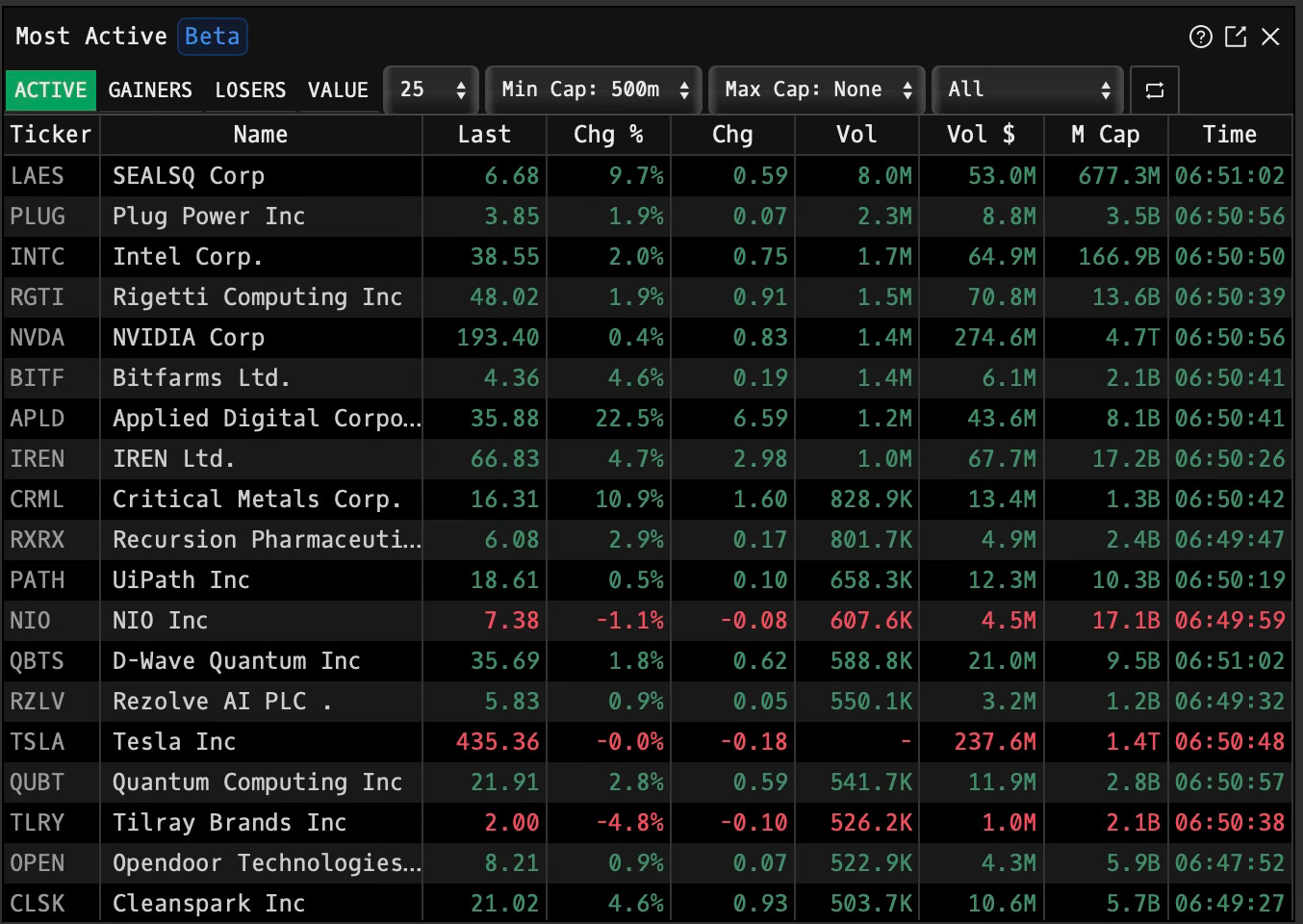Select the APLD ticker

click(x=38, y=419)
